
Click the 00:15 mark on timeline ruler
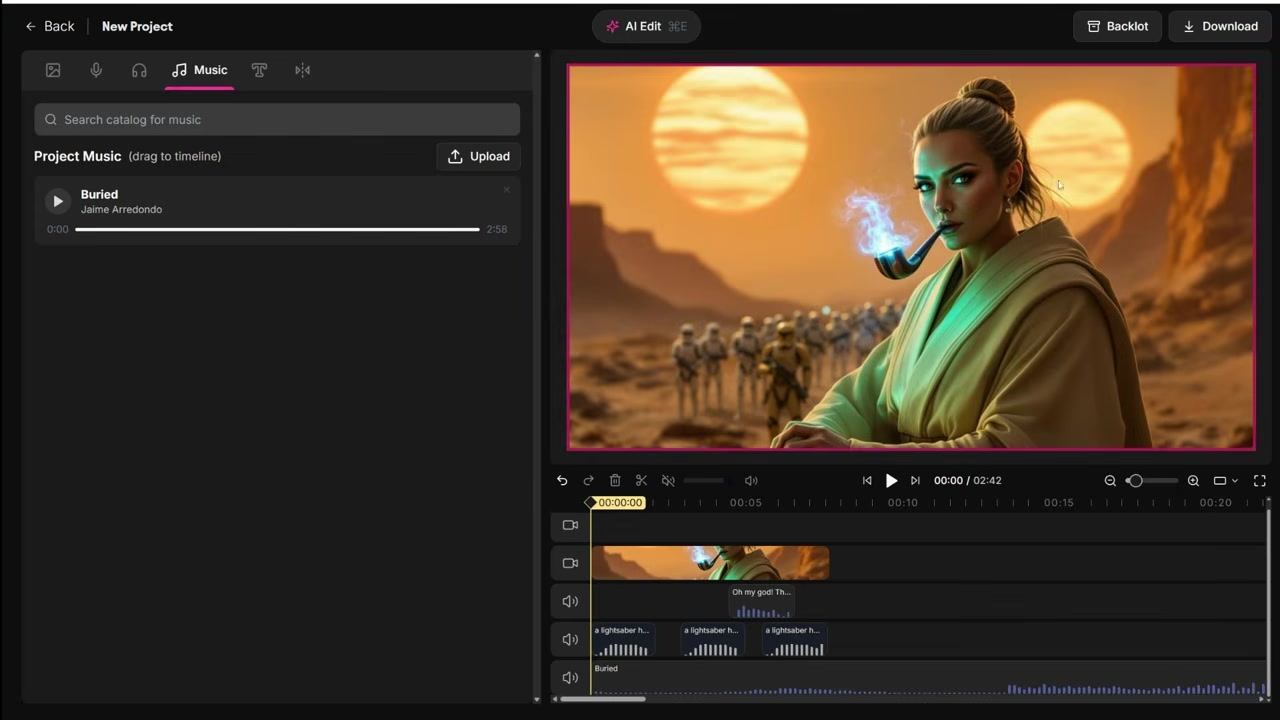pyautogui.click(x=1058, y=503)
